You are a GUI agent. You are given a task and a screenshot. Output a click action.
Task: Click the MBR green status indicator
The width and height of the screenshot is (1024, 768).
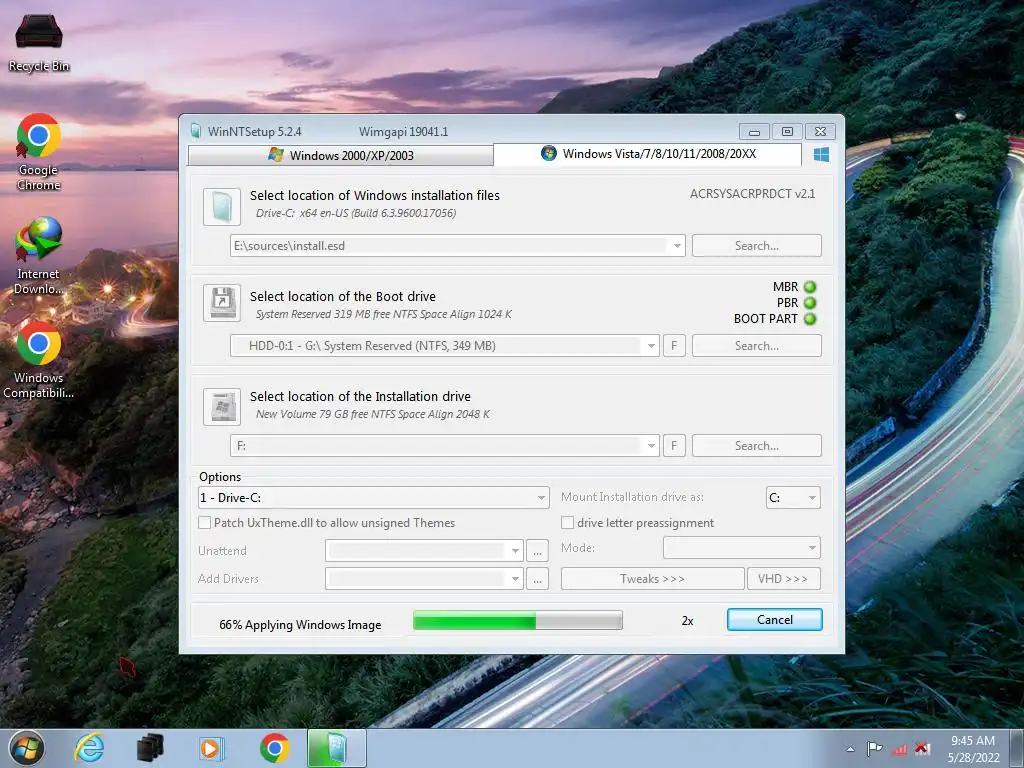coord(810,287)
